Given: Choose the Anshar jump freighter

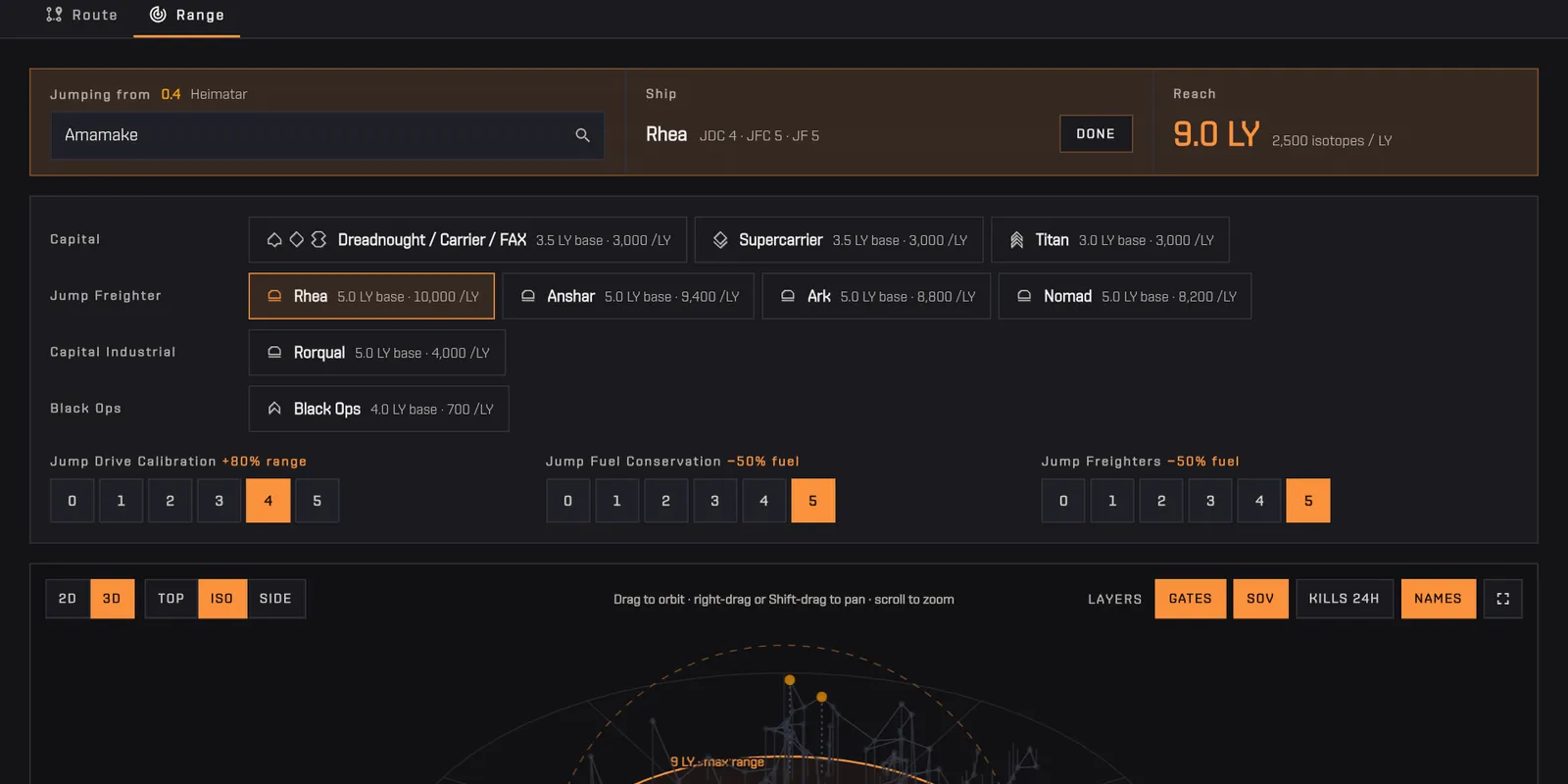Looking at the screenshot, I should tap(628, 296).
